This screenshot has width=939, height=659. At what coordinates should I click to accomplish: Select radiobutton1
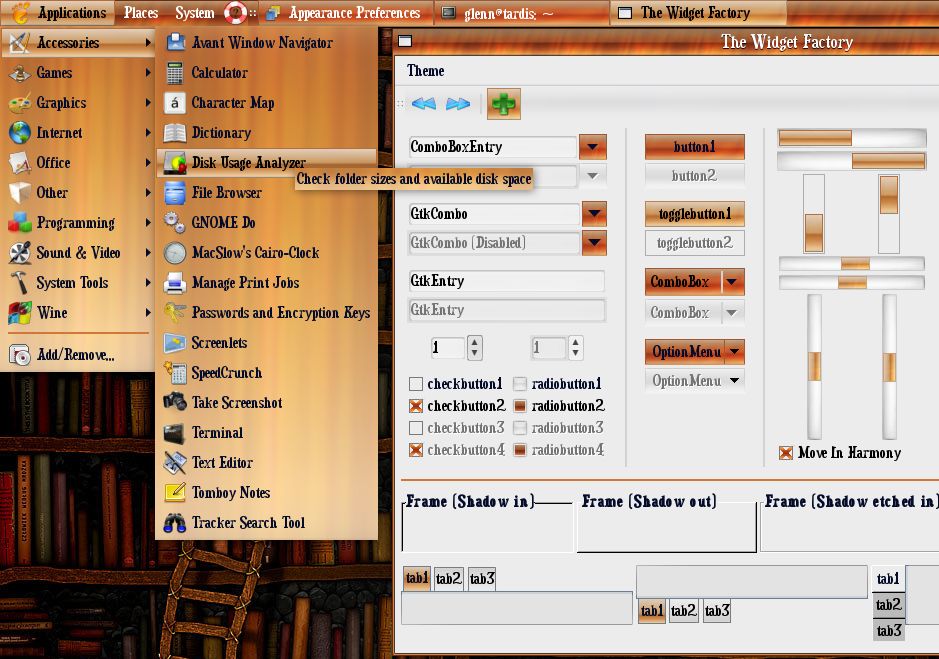(x=520, y=383)
